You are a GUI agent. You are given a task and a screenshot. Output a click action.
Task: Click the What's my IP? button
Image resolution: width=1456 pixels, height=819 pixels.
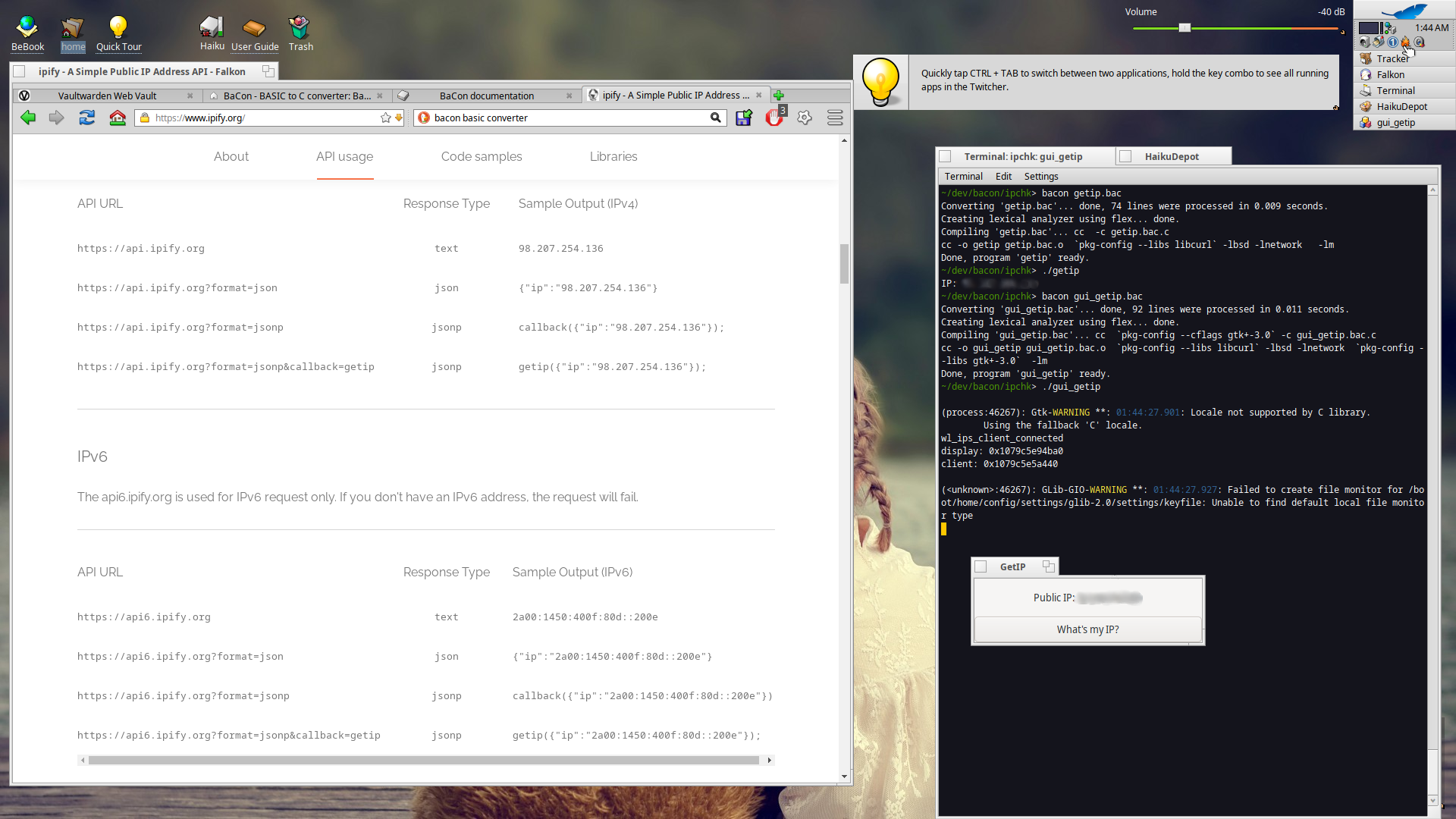(x=1087, y=629)
